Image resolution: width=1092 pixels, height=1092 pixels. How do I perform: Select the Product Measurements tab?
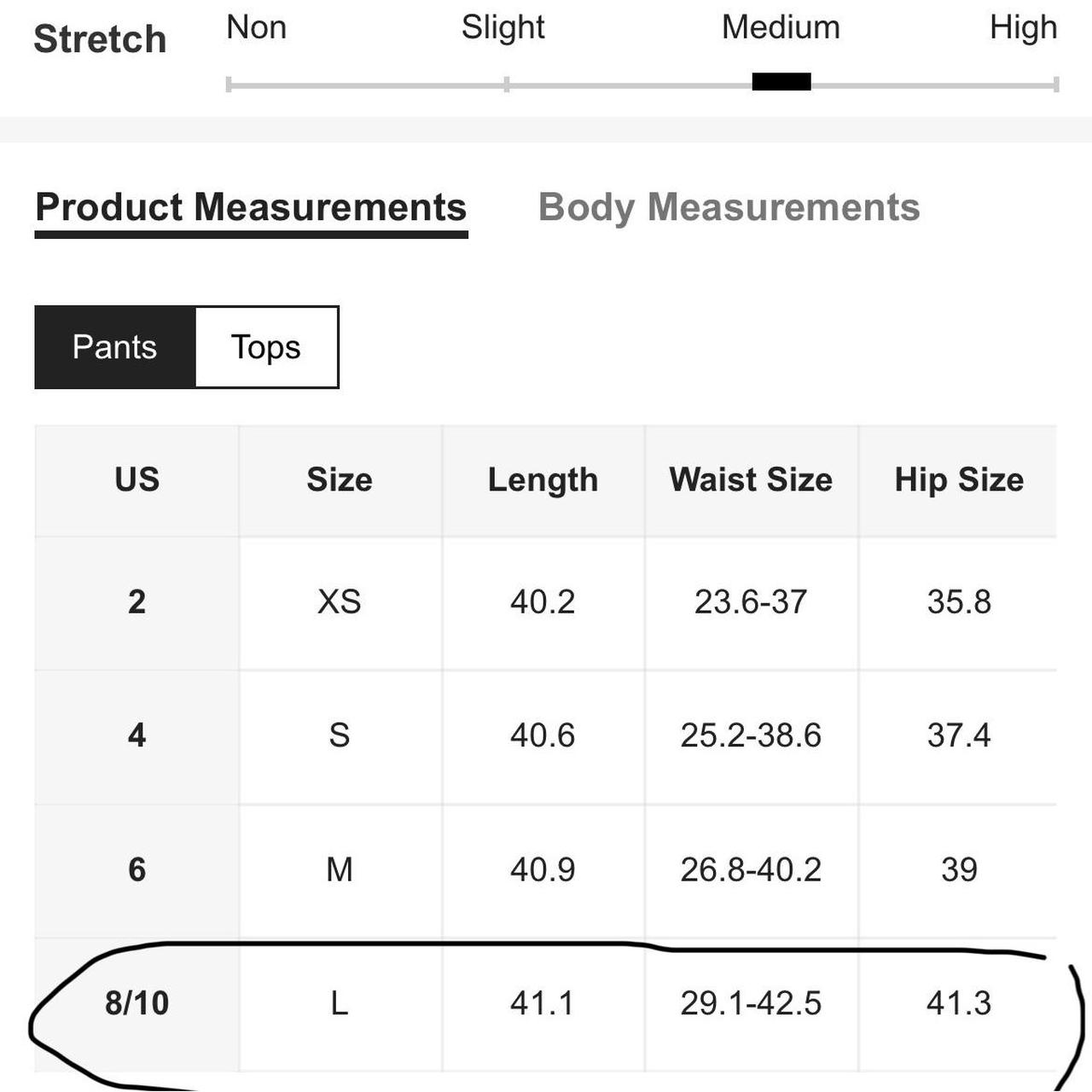[251, 207]
